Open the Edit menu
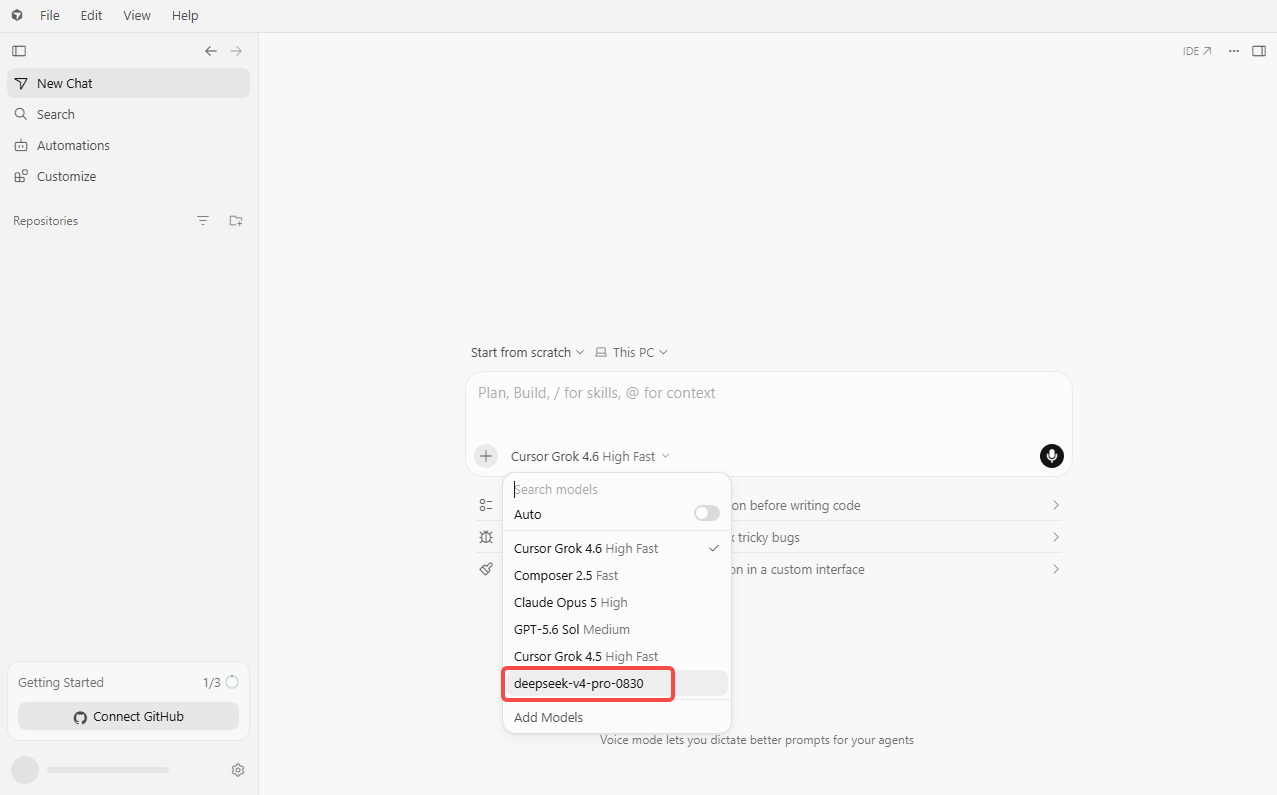Image resolution: width=1277 pixels, height=795 pixels. 91,16
